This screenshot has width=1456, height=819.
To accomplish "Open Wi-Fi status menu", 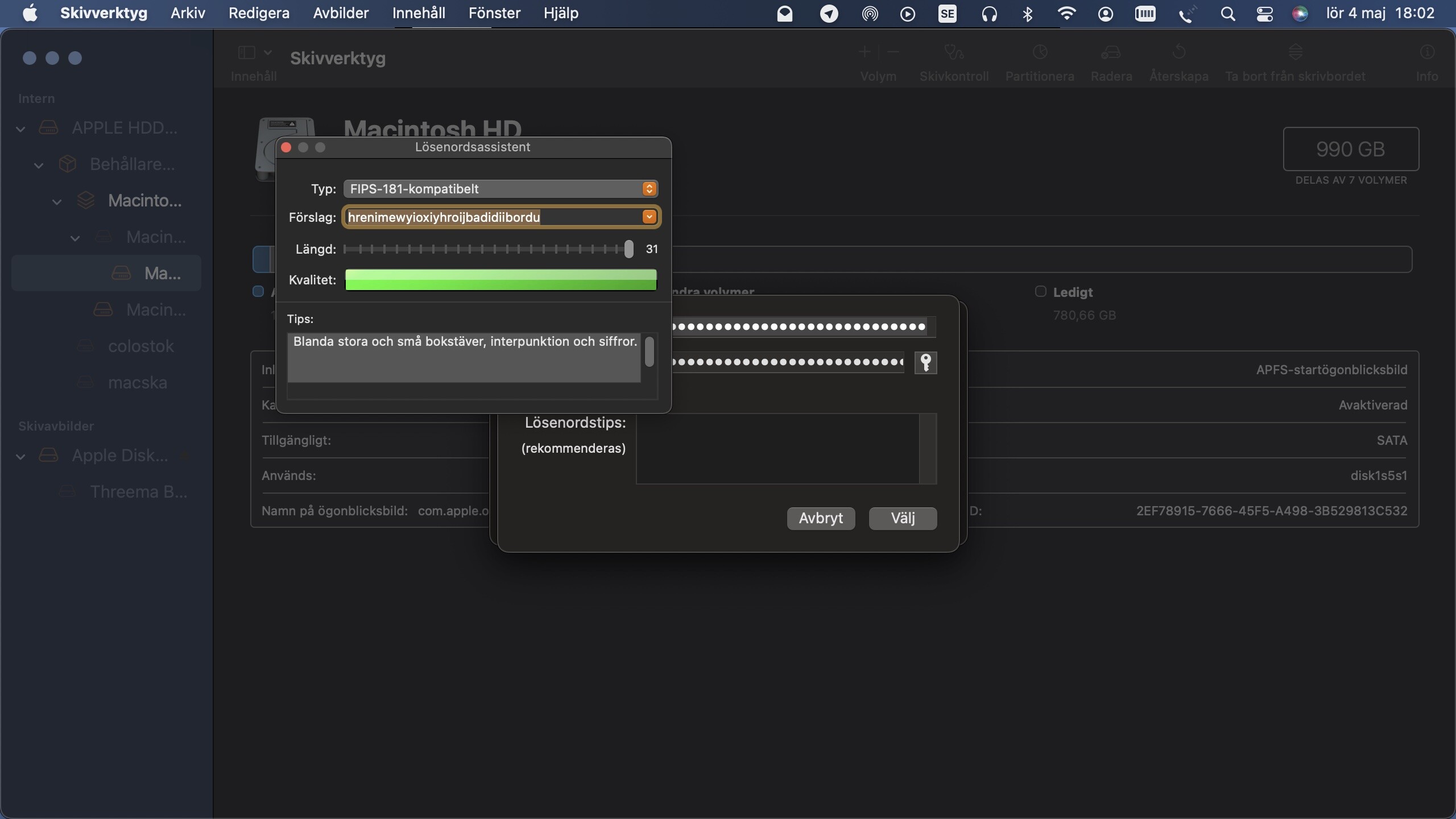I will [1066, 14].
